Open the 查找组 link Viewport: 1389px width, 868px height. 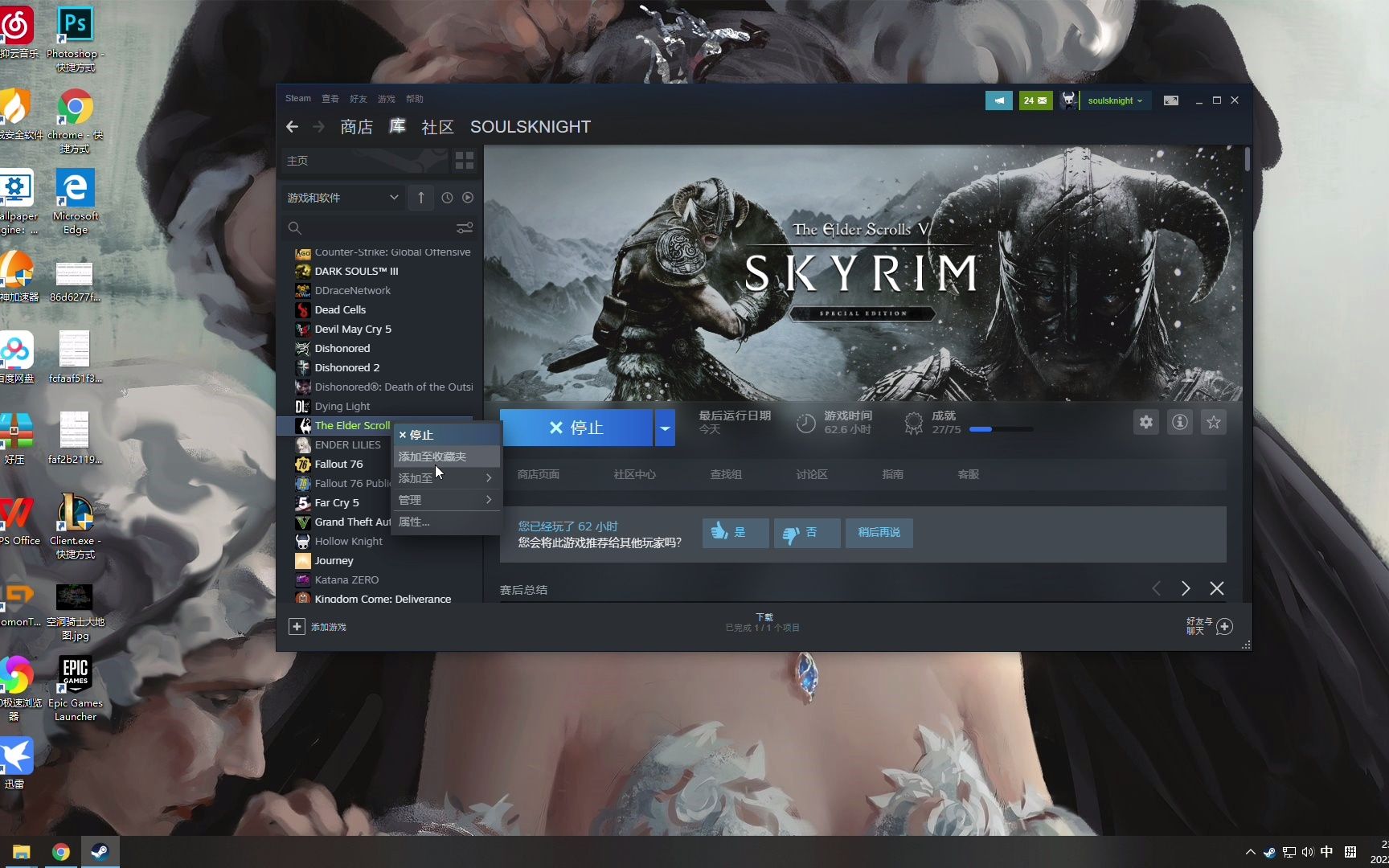(x=726, y=475)
